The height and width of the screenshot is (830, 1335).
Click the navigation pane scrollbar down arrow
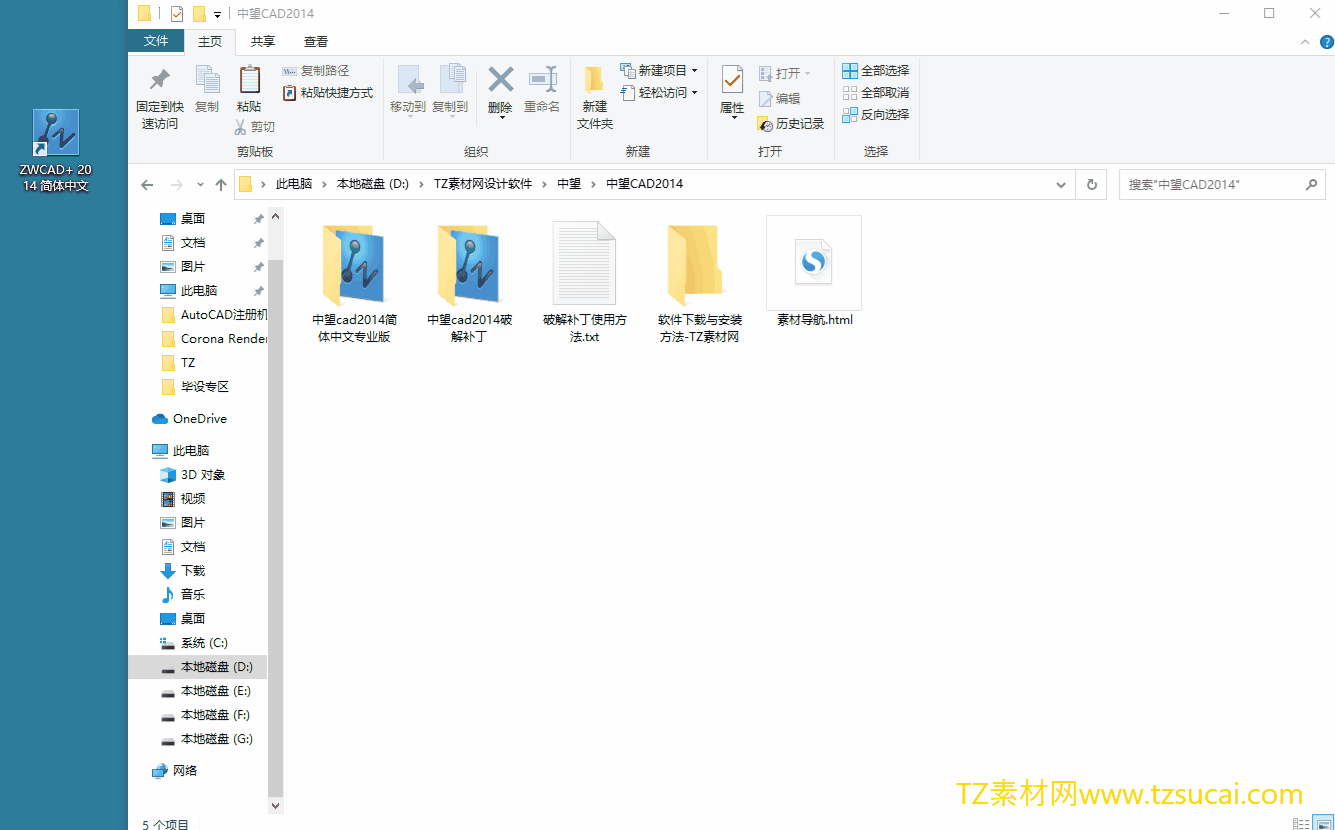pos(276,805)
